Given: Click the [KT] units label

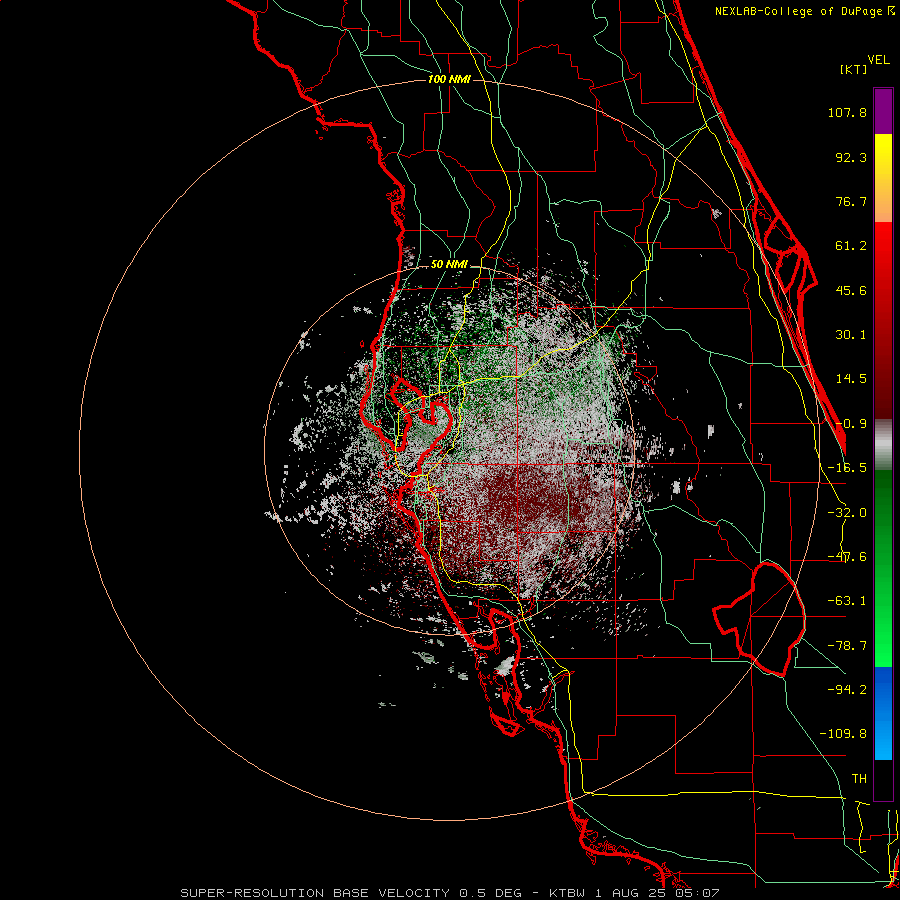Looking at the screenshot, I should (854, 69).
